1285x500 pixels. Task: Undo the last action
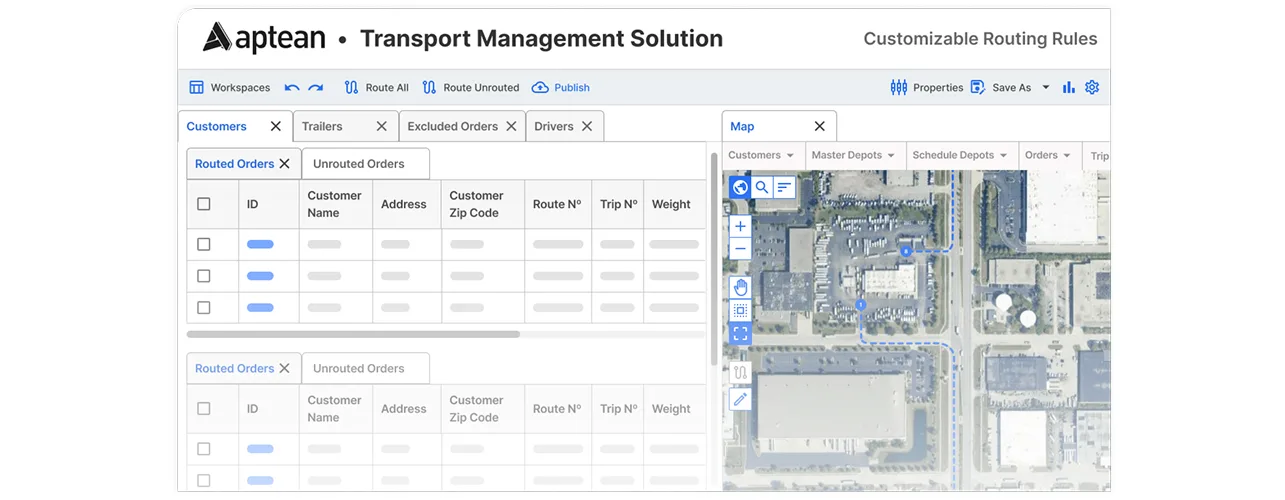click(292, 88)
